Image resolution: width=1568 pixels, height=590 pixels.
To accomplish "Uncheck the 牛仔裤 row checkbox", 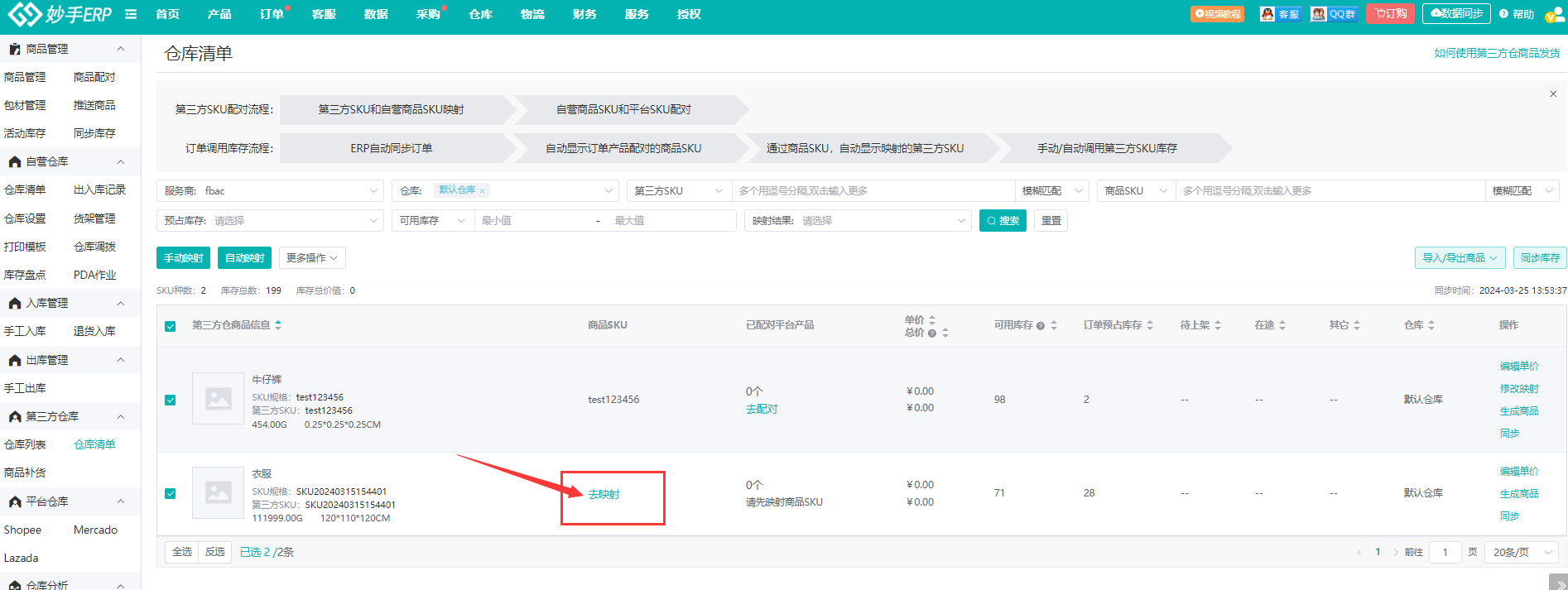I will point(171,400).
